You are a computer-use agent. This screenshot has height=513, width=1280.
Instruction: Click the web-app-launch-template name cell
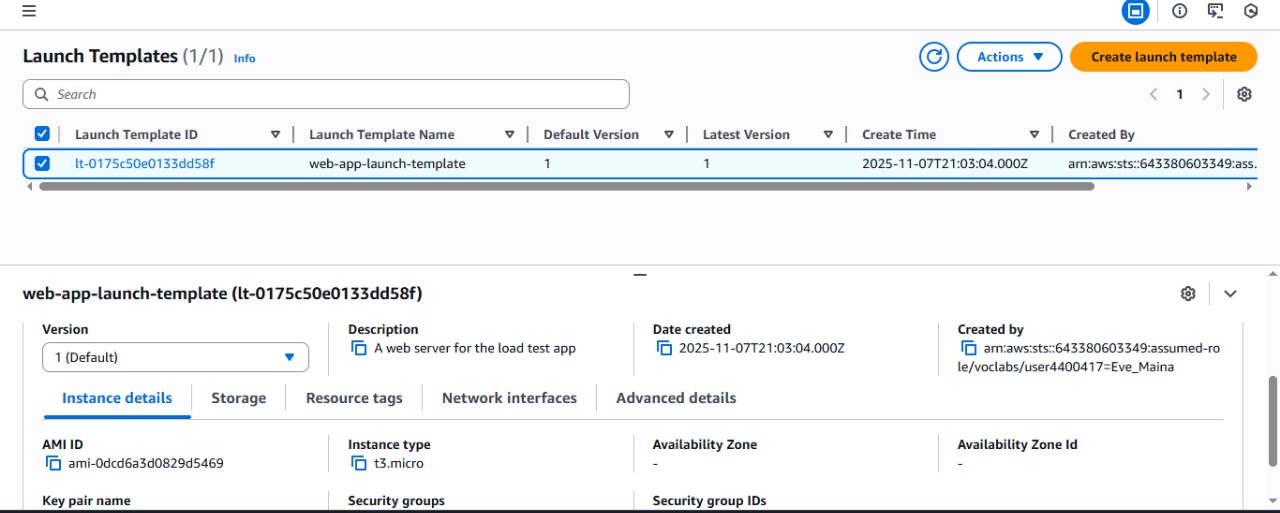coord(387,163)
